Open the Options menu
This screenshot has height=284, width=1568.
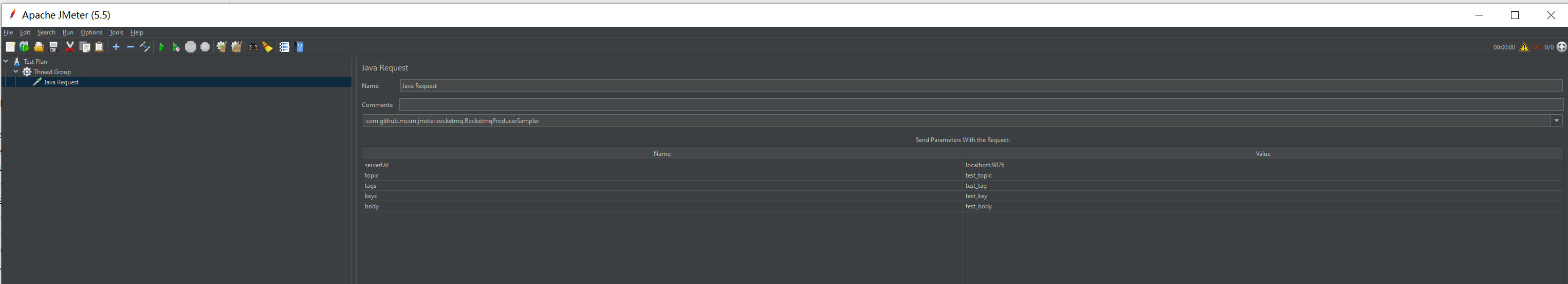pyautogui.click(x=91, y=32)
